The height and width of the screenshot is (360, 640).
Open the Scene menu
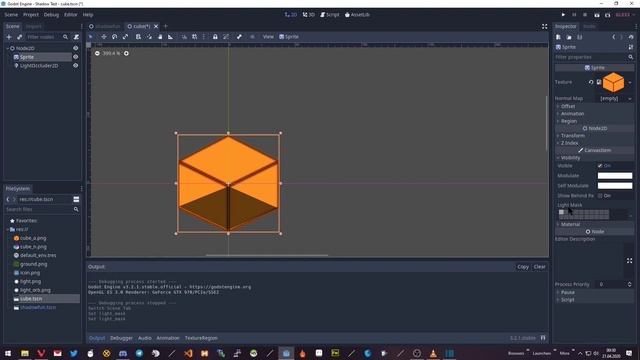[11, 15]
